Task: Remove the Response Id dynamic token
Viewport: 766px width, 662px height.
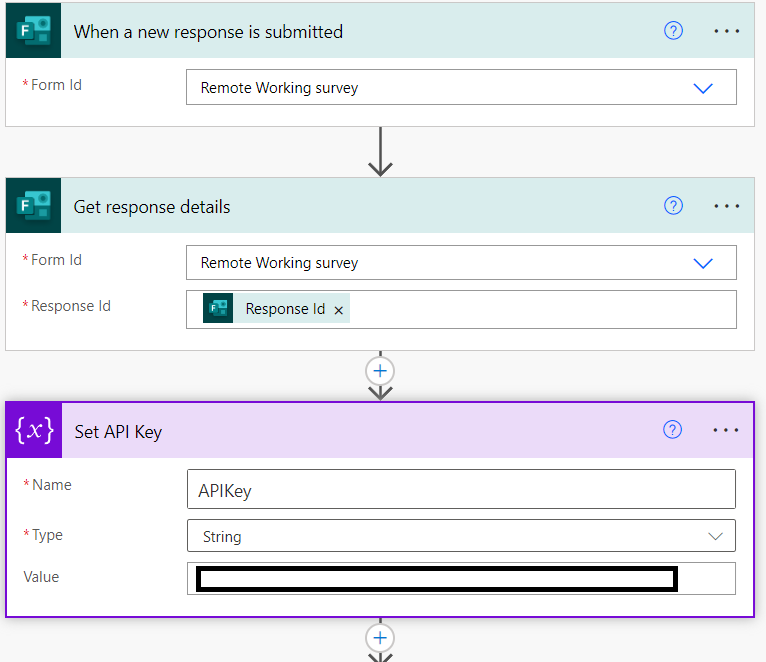Action: (339, 310)
